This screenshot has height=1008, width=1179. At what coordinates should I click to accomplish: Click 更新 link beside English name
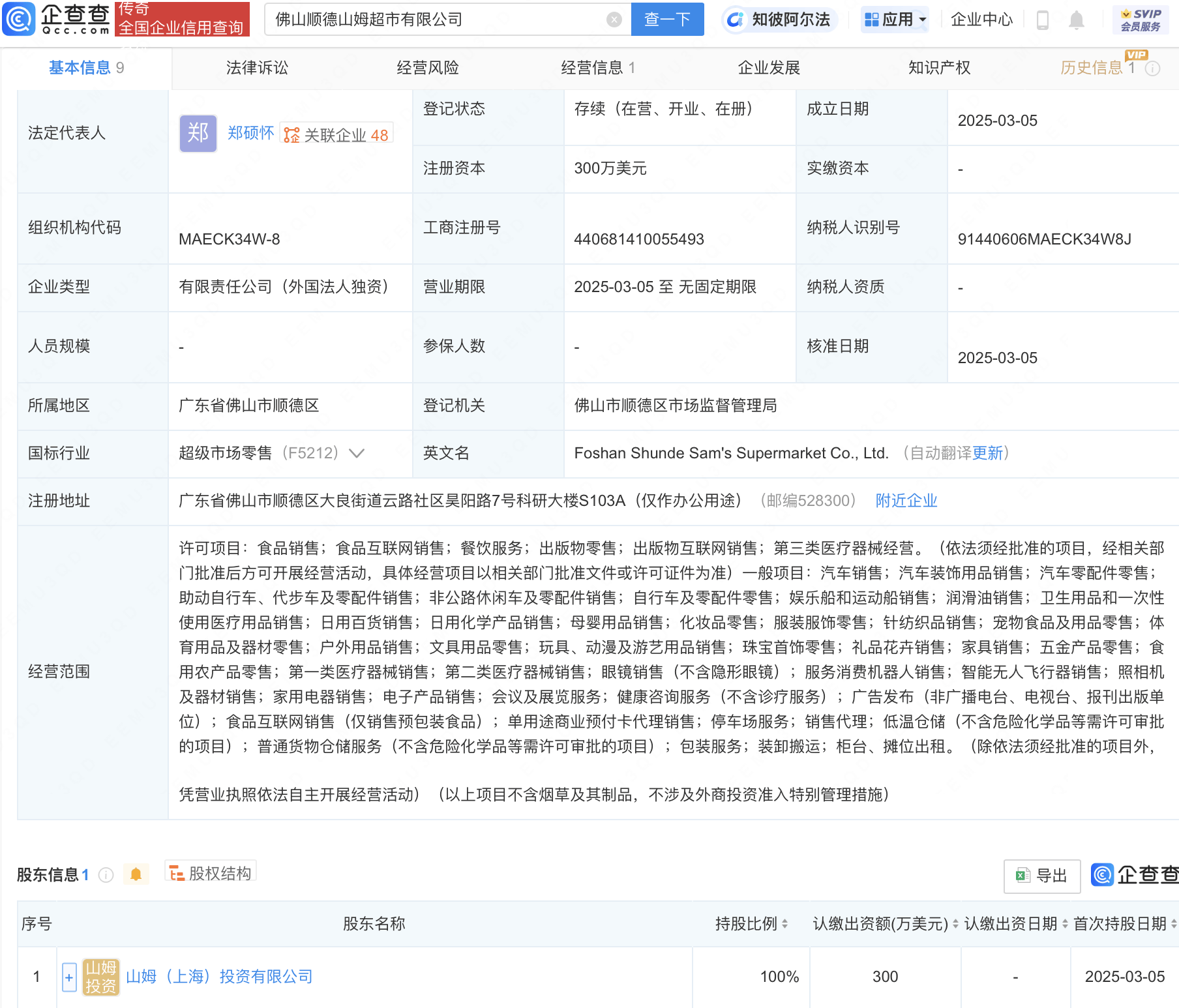[988, 453]
